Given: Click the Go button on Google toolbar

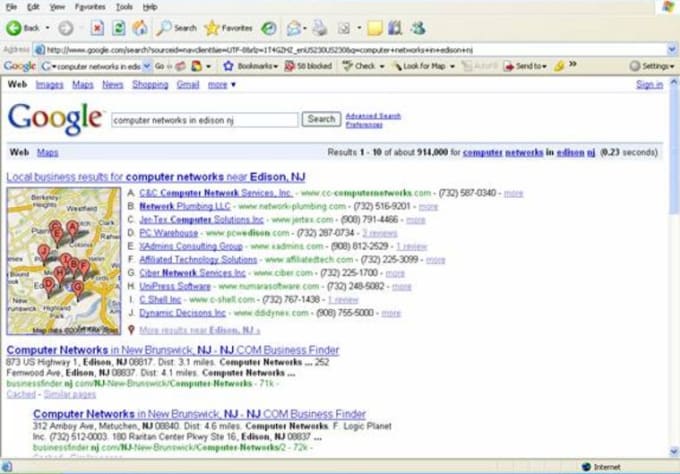Looking at the screenshot, I should 159,66.
